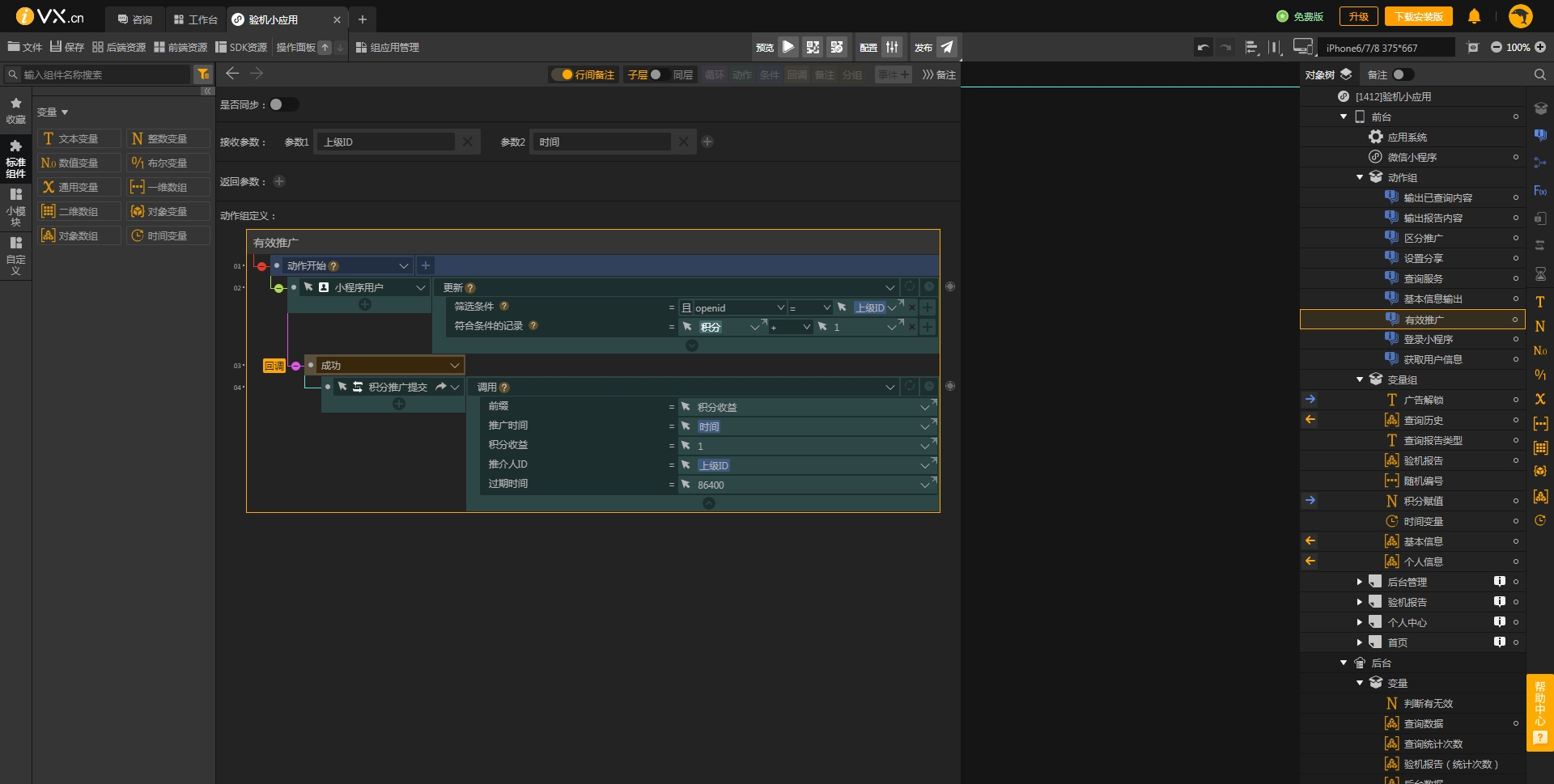This screenshot has width=1554, height=784.
Task: Toggle the 备注 switch in object tree header
Action: (x=1403, y=74)
